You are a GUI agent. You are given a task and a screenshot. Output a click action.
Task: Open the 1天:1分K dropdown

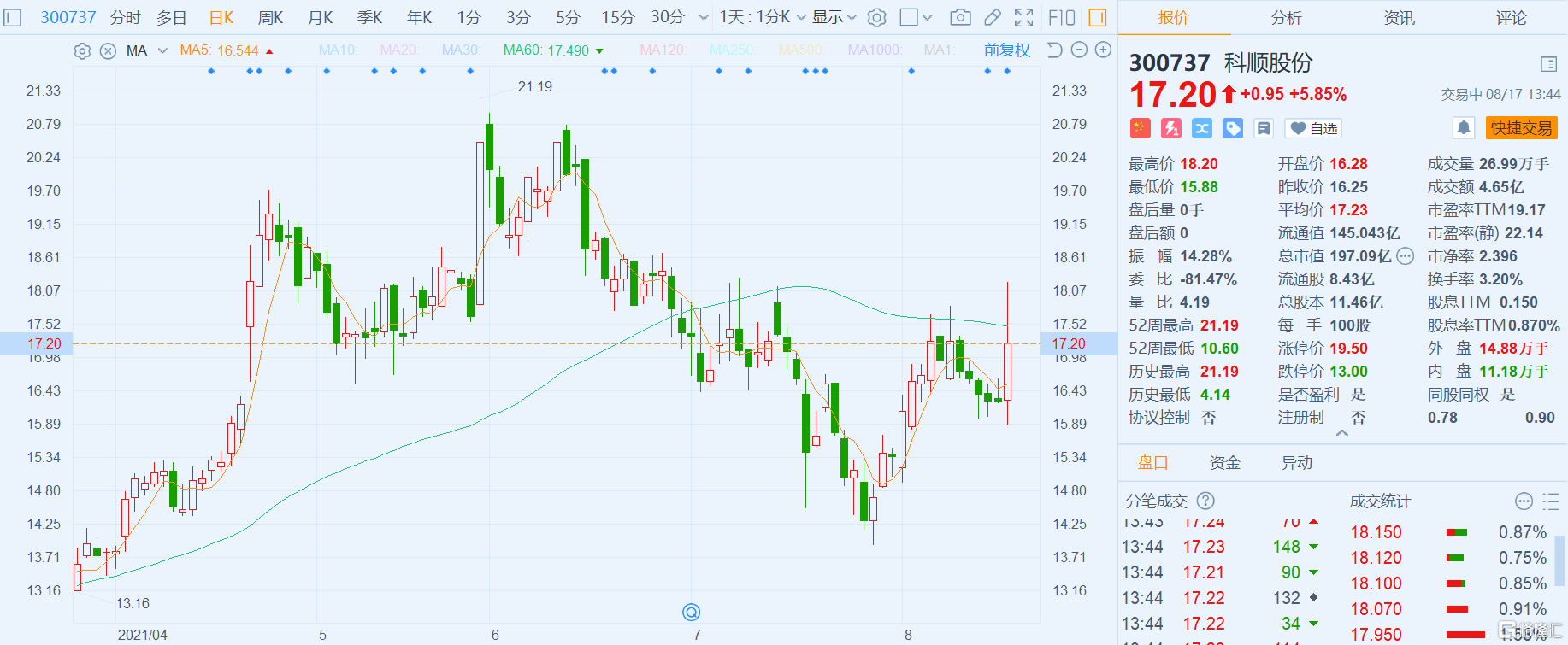point(763,17)
